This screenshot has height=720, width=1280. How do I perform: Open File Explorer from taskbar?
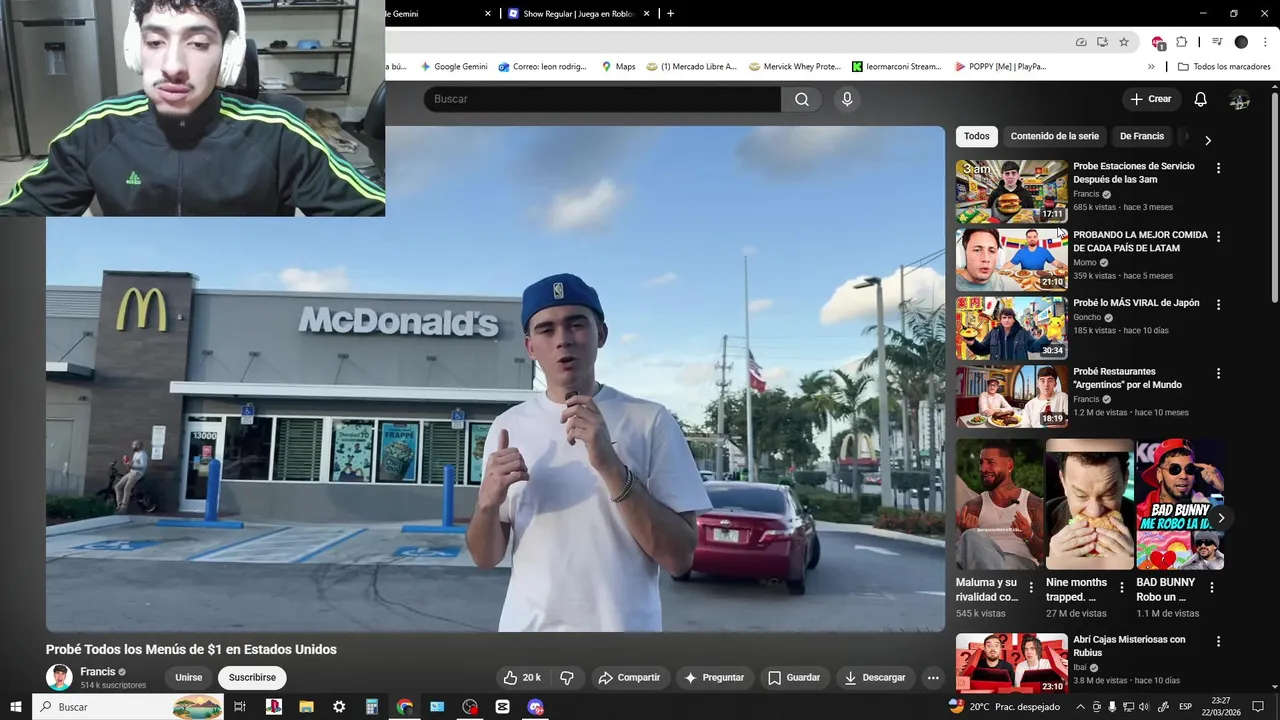click(306, 707)
